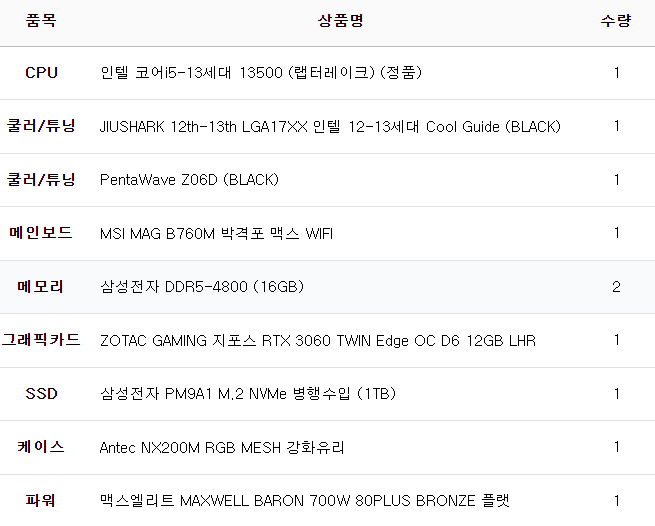Click 삼성전자 DDR5-4800 (16GB) product name
Viewport: 655px width, 526px height.
pyautogui.click(x=202, y=287)
